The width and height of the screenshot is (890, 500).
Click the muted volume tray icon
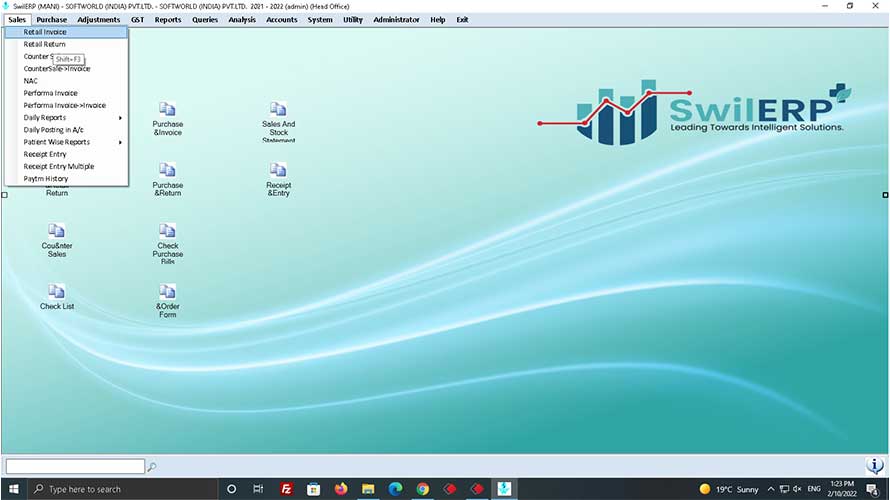point(797,489)
